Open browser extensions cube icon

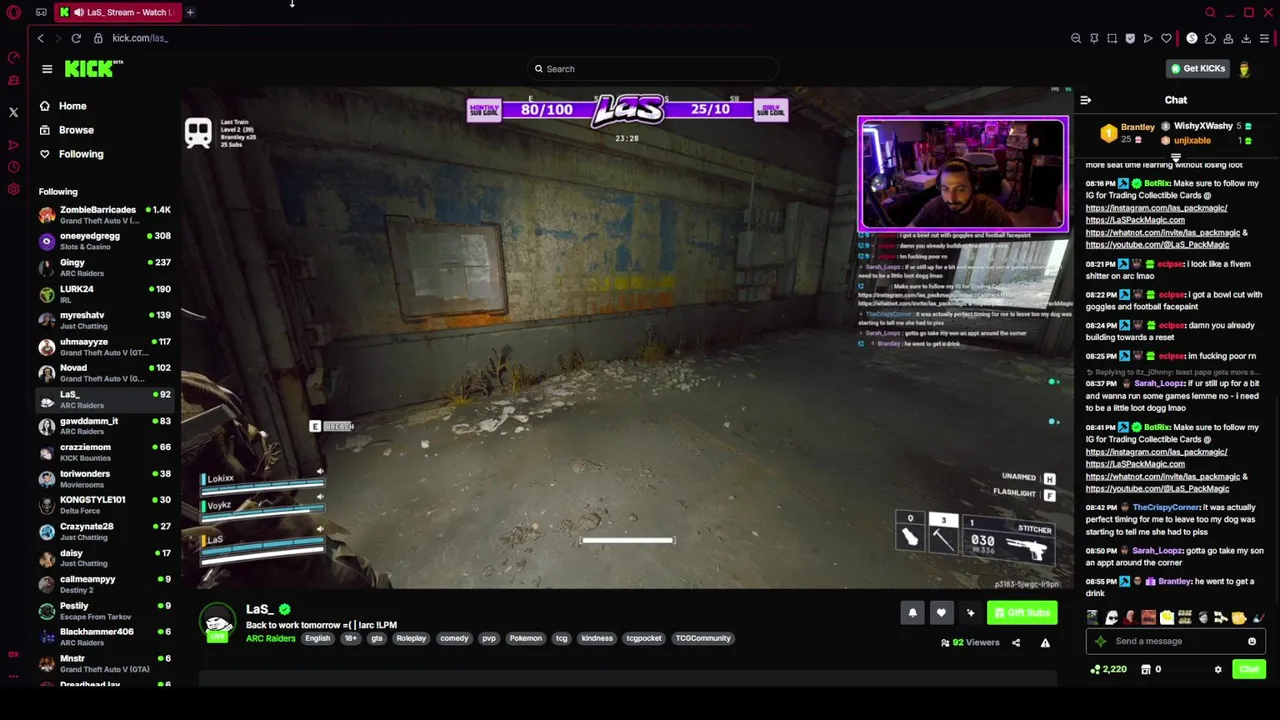click(1210, 39)
